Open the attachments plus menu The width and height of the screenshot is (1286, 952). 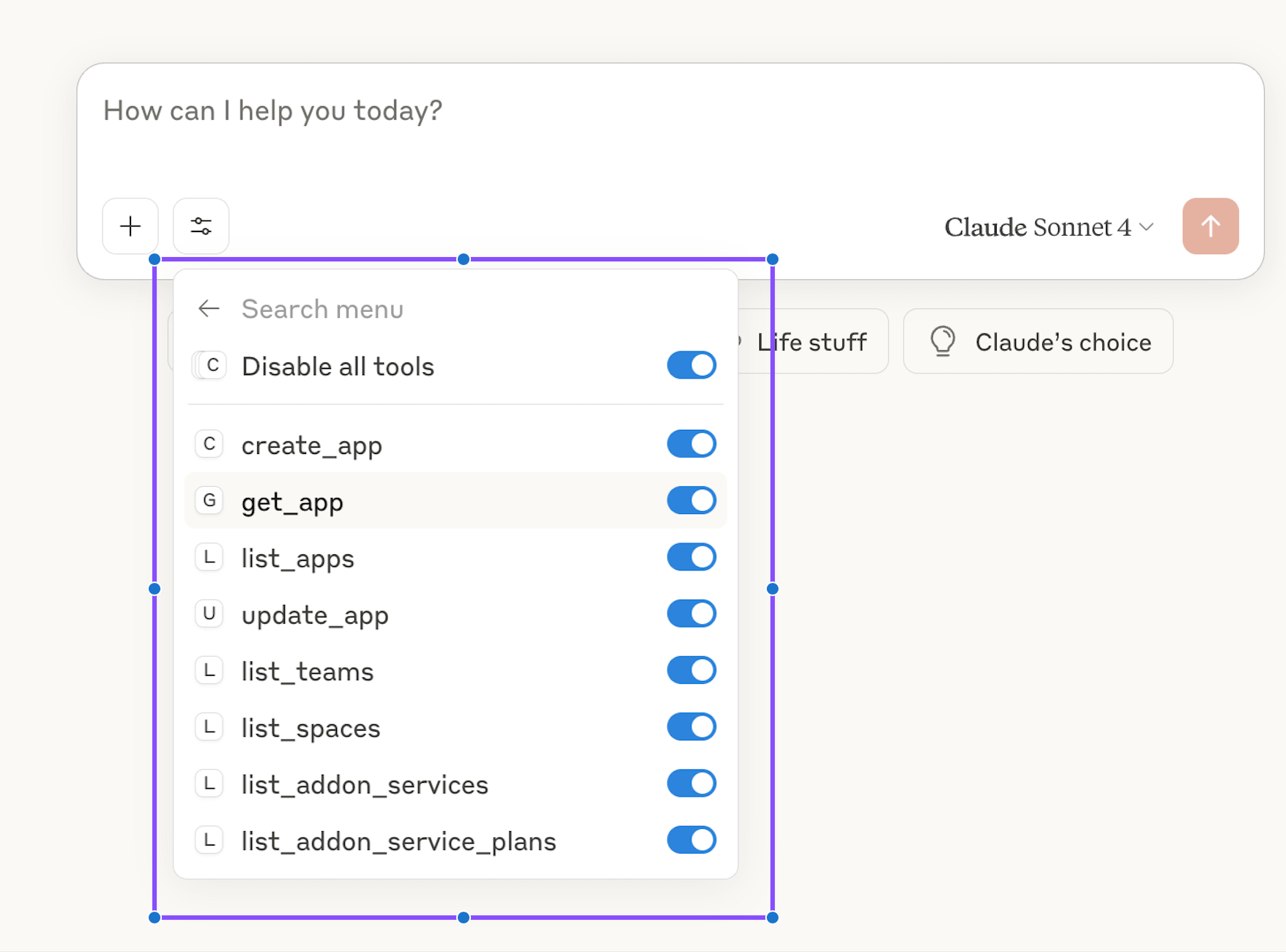(130, 226)
